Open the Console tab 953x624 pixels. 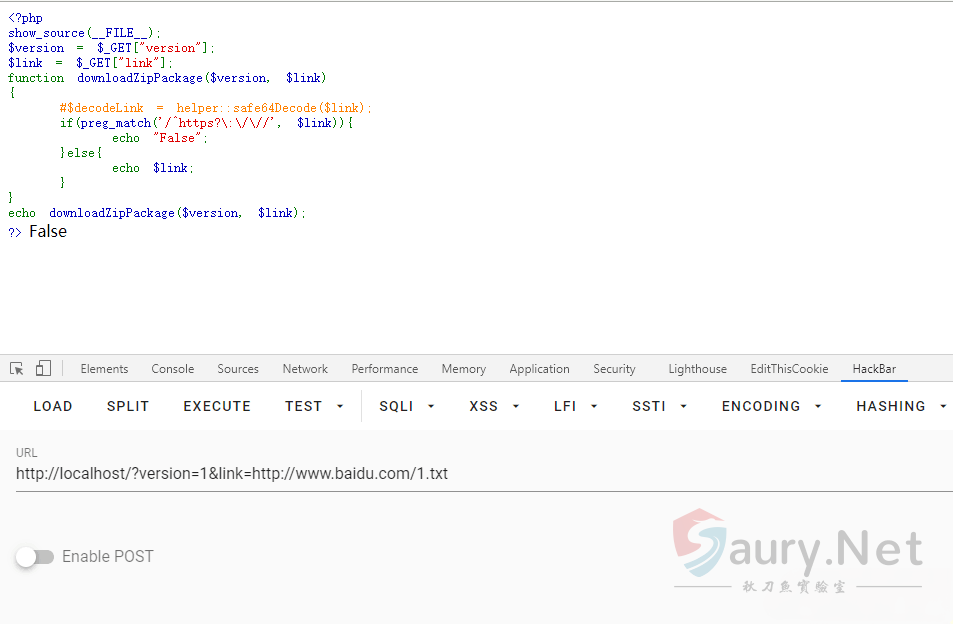[173, 369]
